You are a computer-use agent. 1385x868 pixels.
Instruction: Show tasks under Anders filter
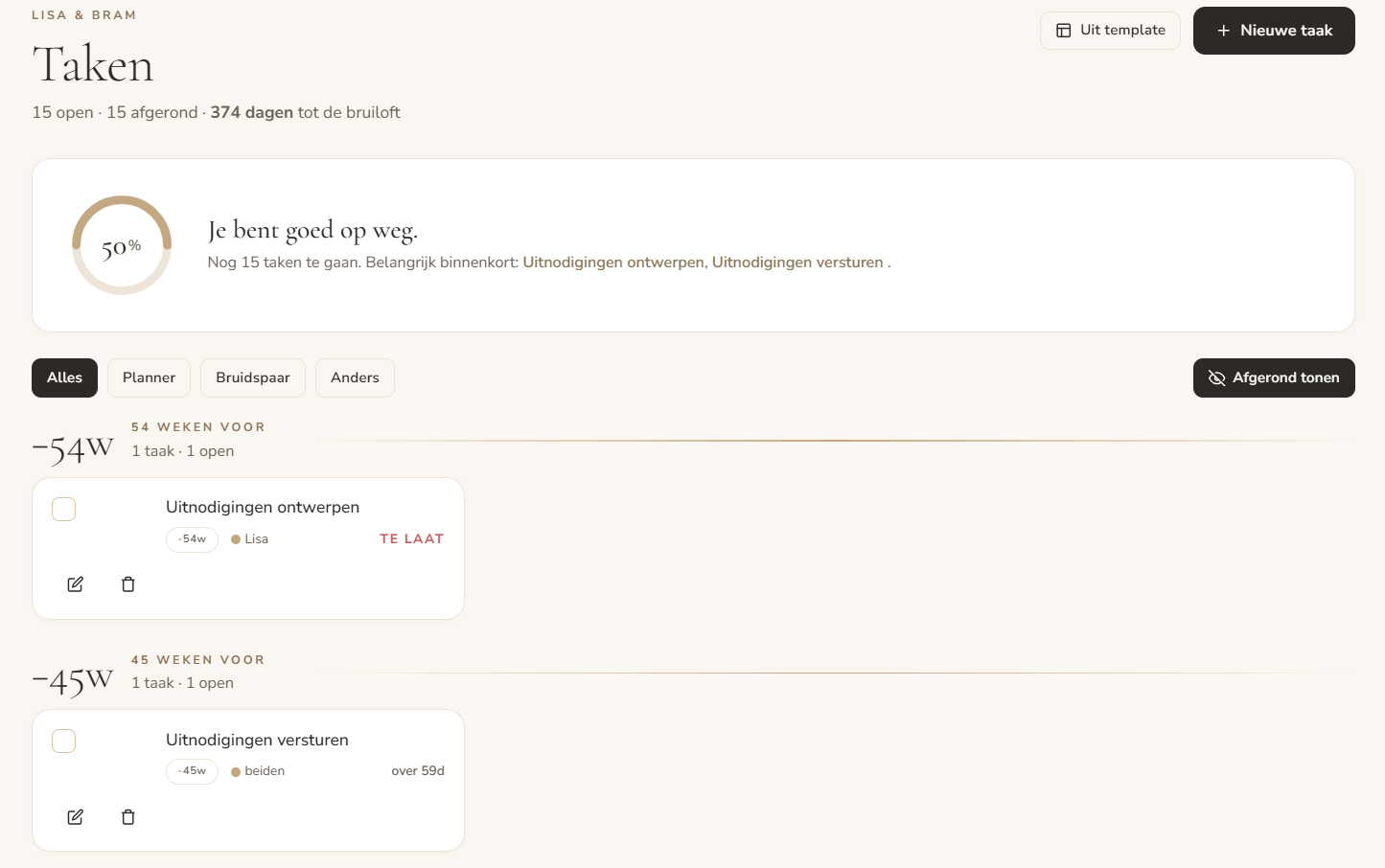[355, 377]
